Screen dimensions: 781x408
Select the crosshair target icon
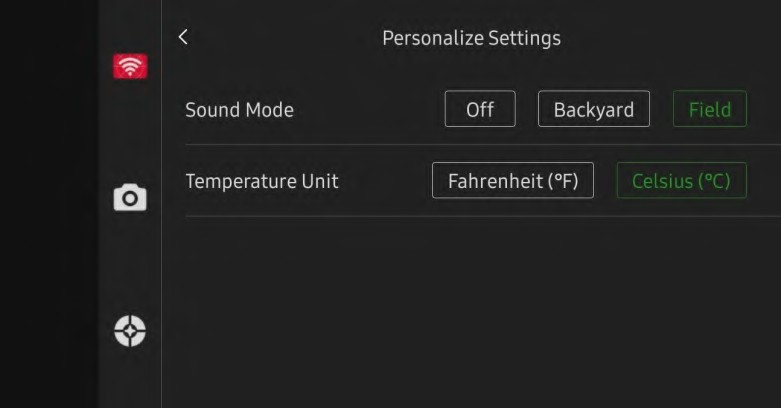pos(130,330)
